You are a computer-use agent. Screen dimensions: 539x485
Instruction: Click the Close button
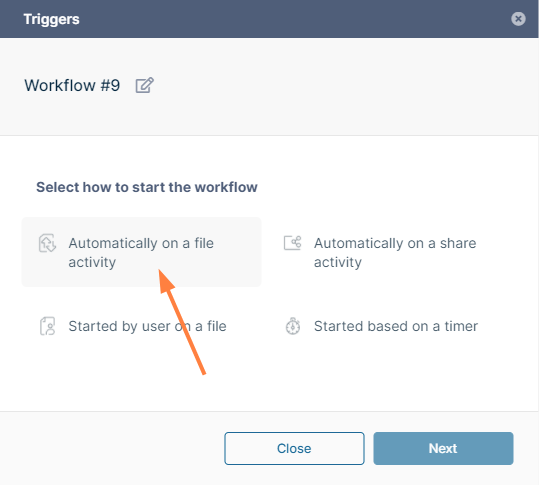[x=294, y=448]
